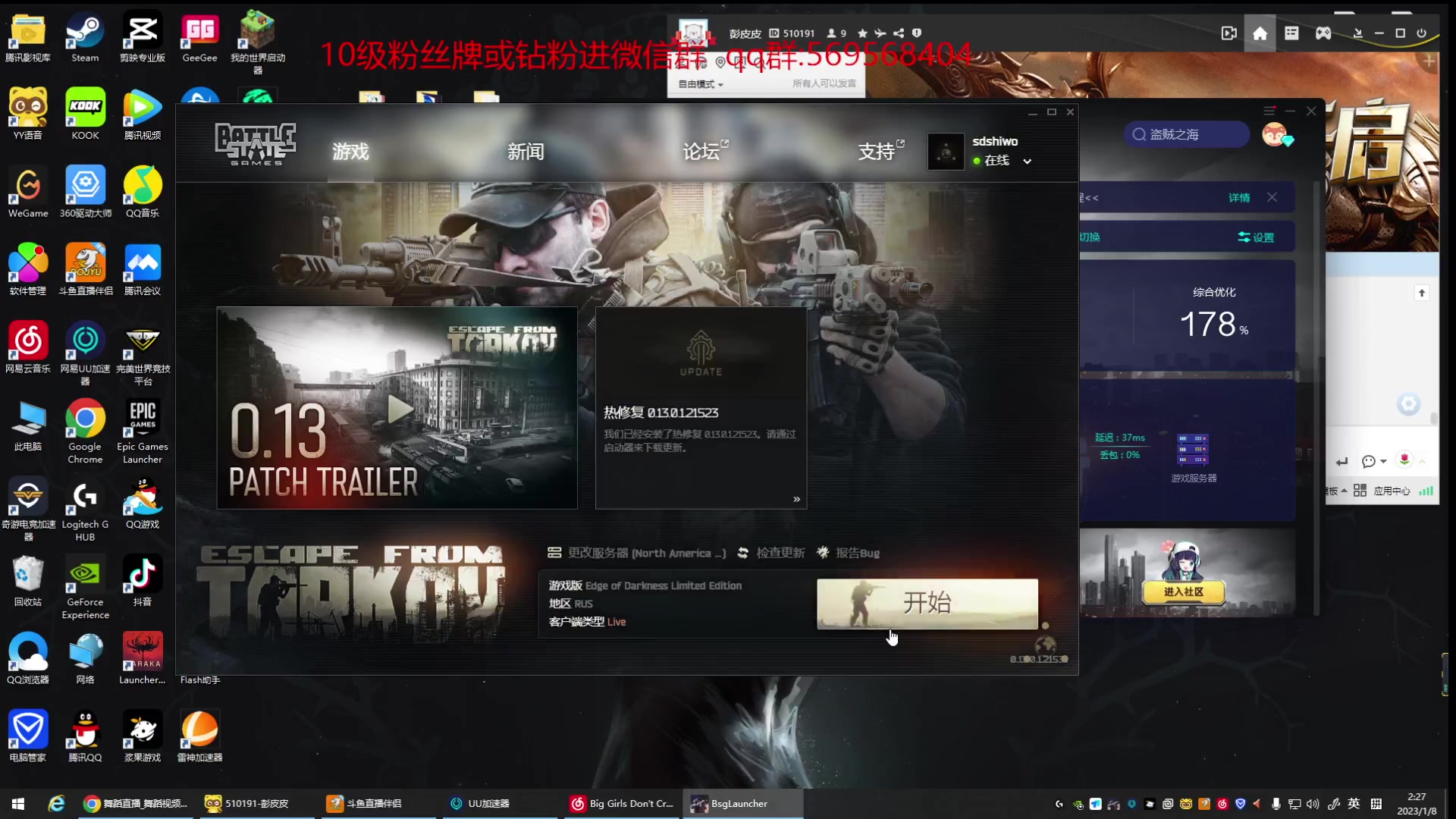This screenshot has height=819, width=1456.
Task: Click the share icon beside 510191
Action: coord(899,33)
